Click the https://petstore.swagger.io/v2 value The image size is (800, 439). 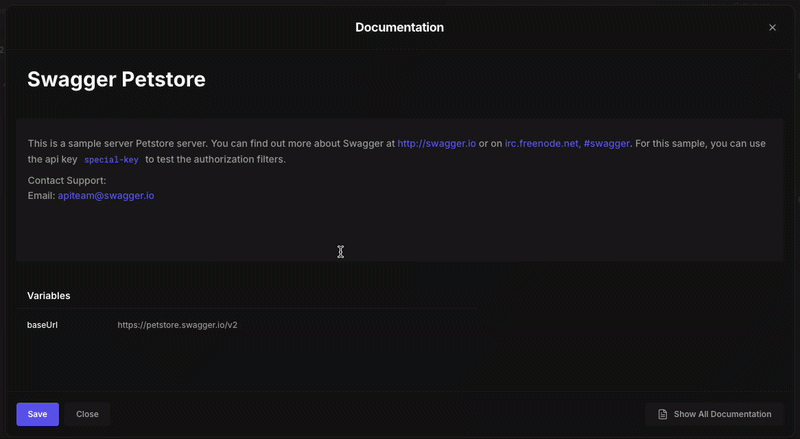(x=178, y=325)
